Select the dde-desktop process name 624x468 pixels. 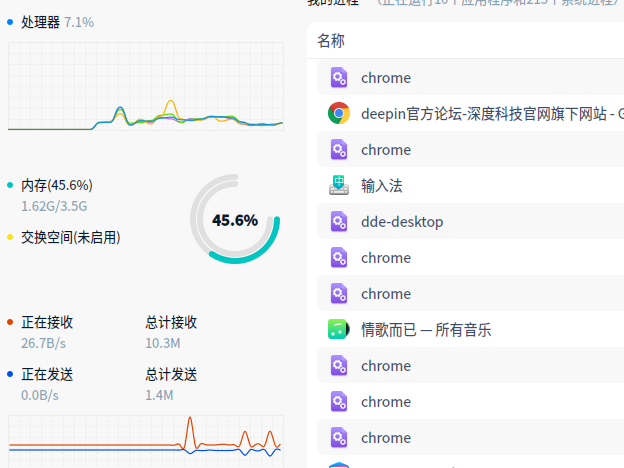(x=401, y=221)
